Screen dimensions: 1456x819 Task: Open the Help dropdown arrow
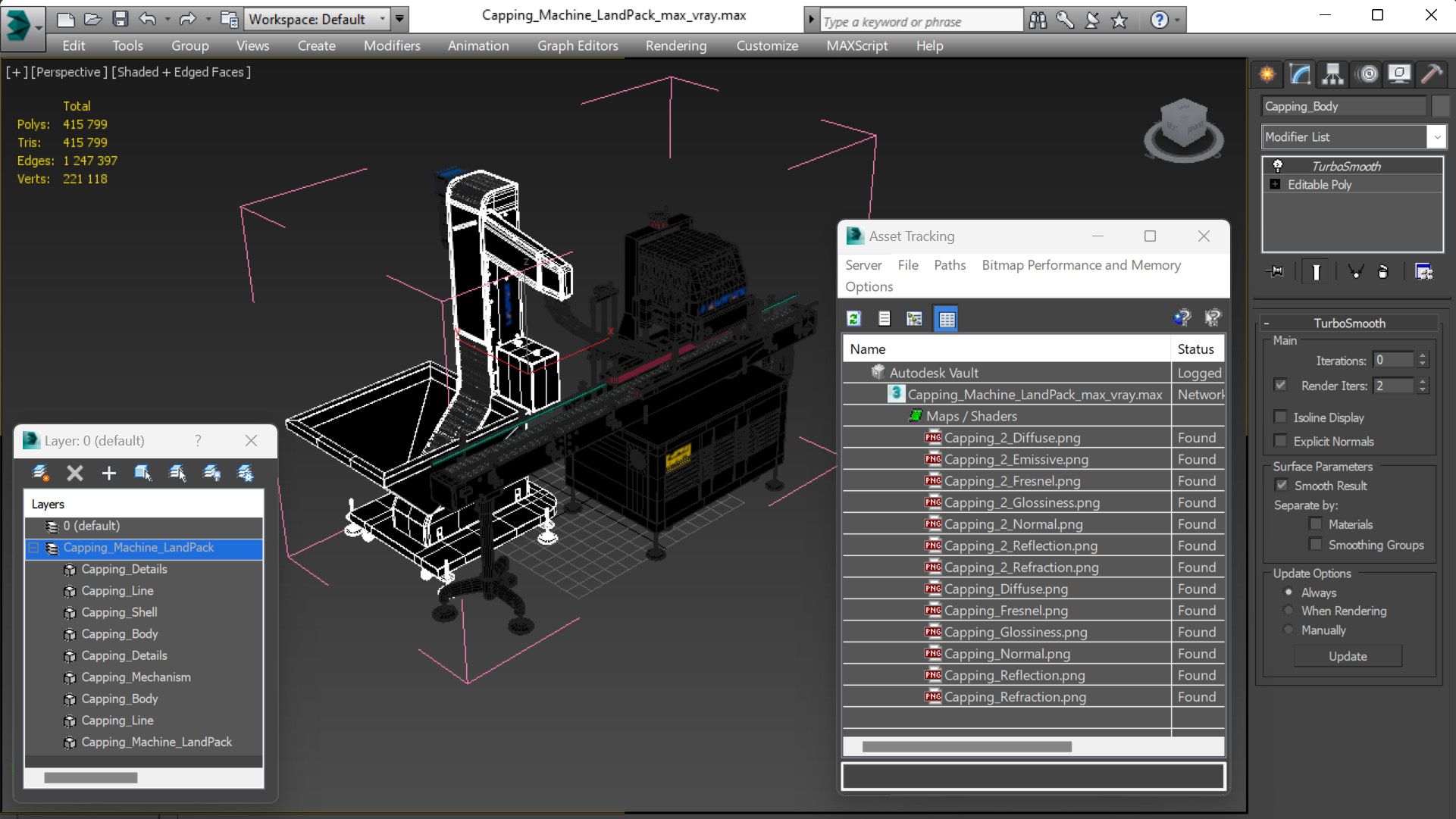pyautogui.click(x=1177, y=20)
